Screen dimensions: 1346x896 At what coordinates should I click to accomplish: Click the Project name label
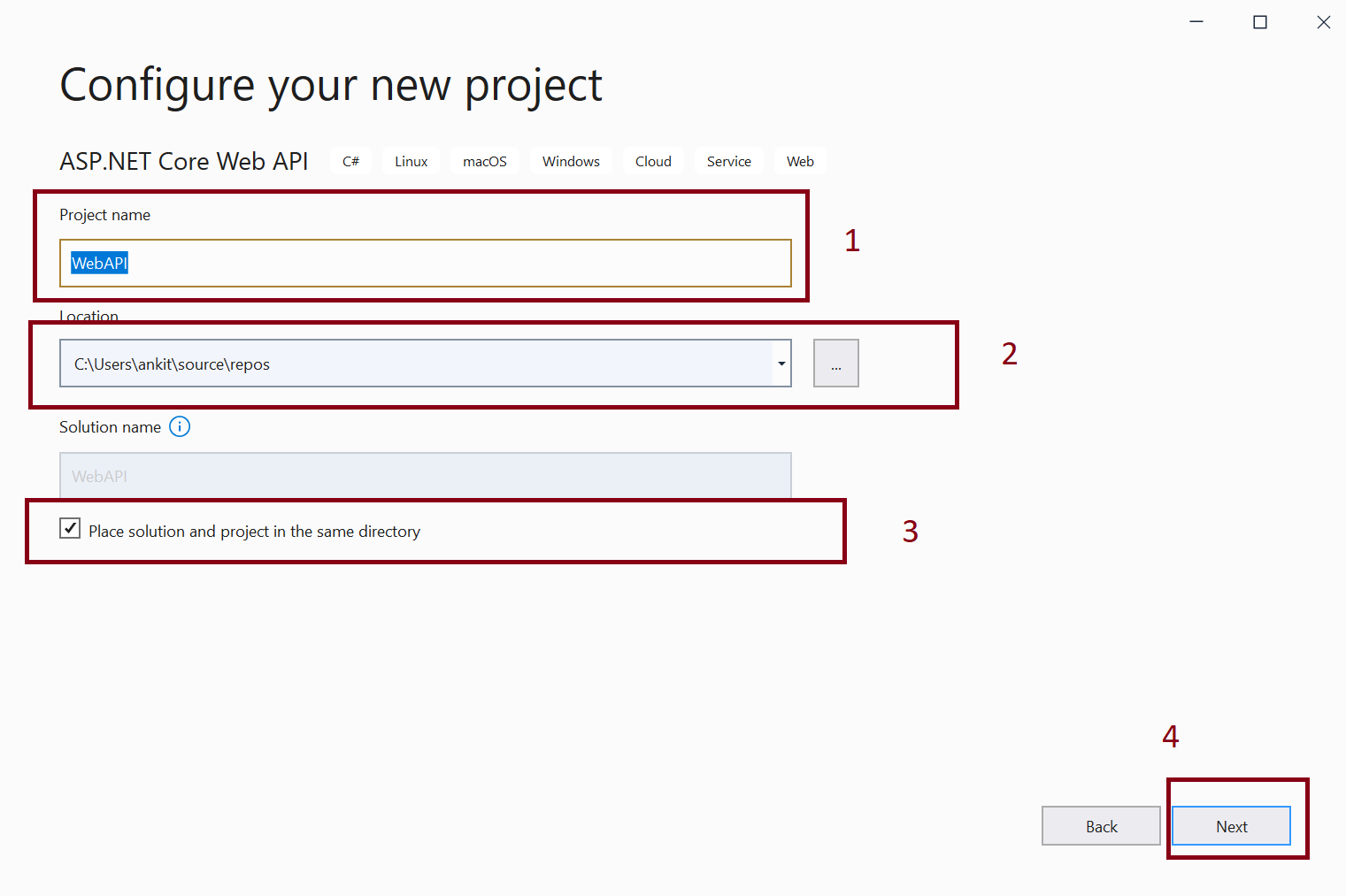[104, 215]
